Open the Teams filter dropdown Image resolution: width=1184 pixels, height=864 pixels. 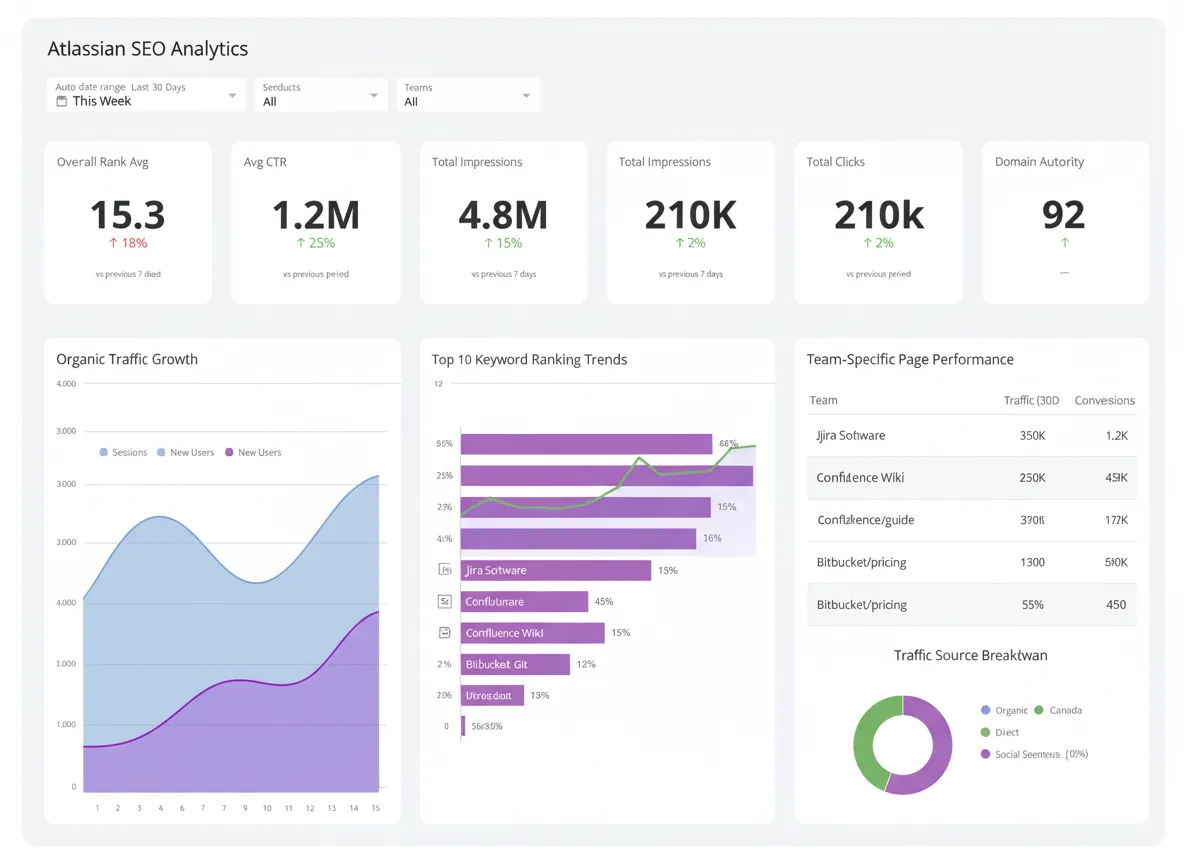pyautogui.click(x=468, y=95)
